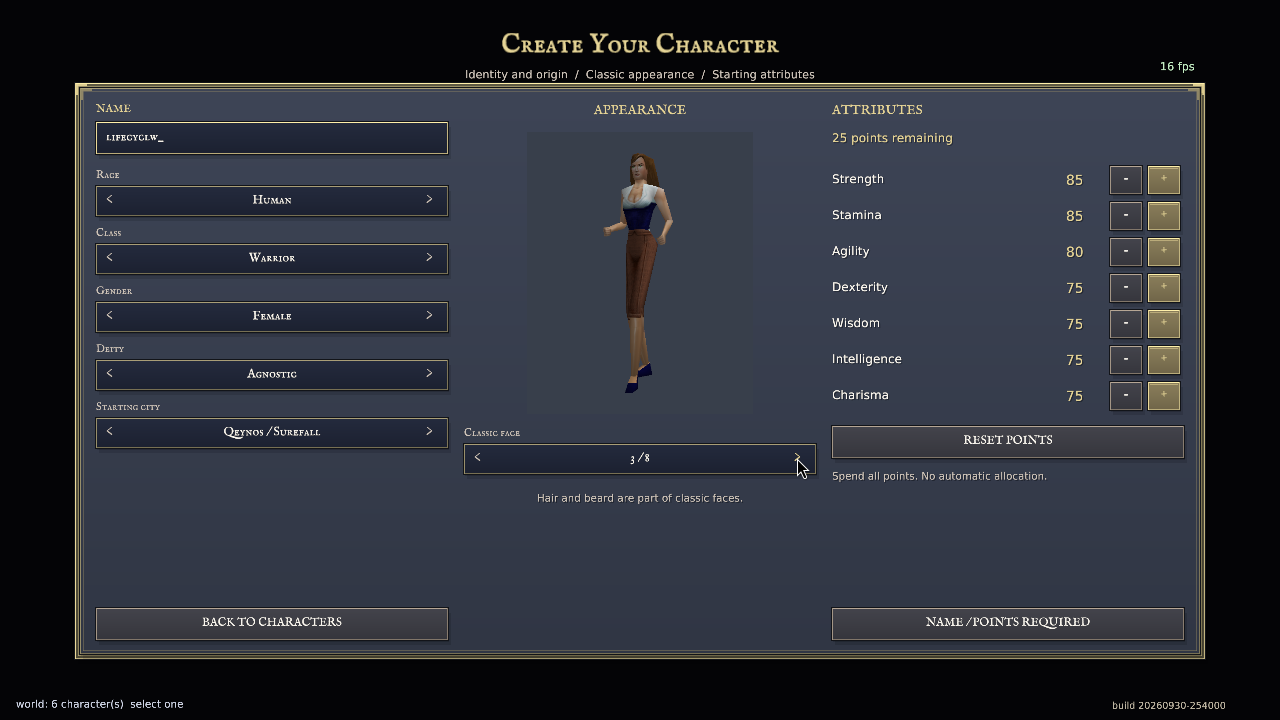Increase Stamina with plus button

click(x=1164, y=216)
